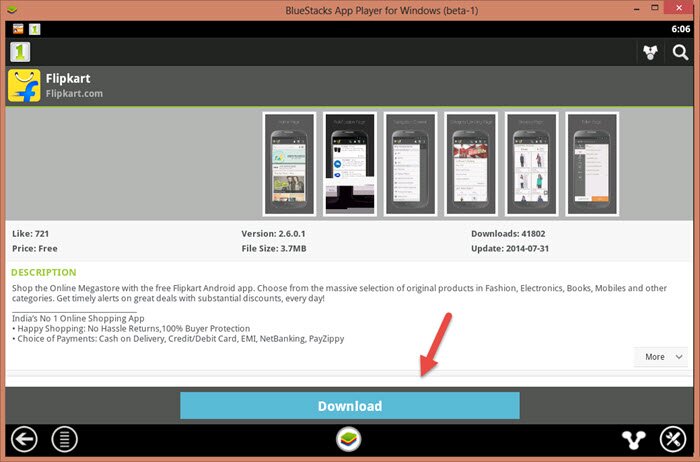Open settings wrench icon in bottom bar

673,439
